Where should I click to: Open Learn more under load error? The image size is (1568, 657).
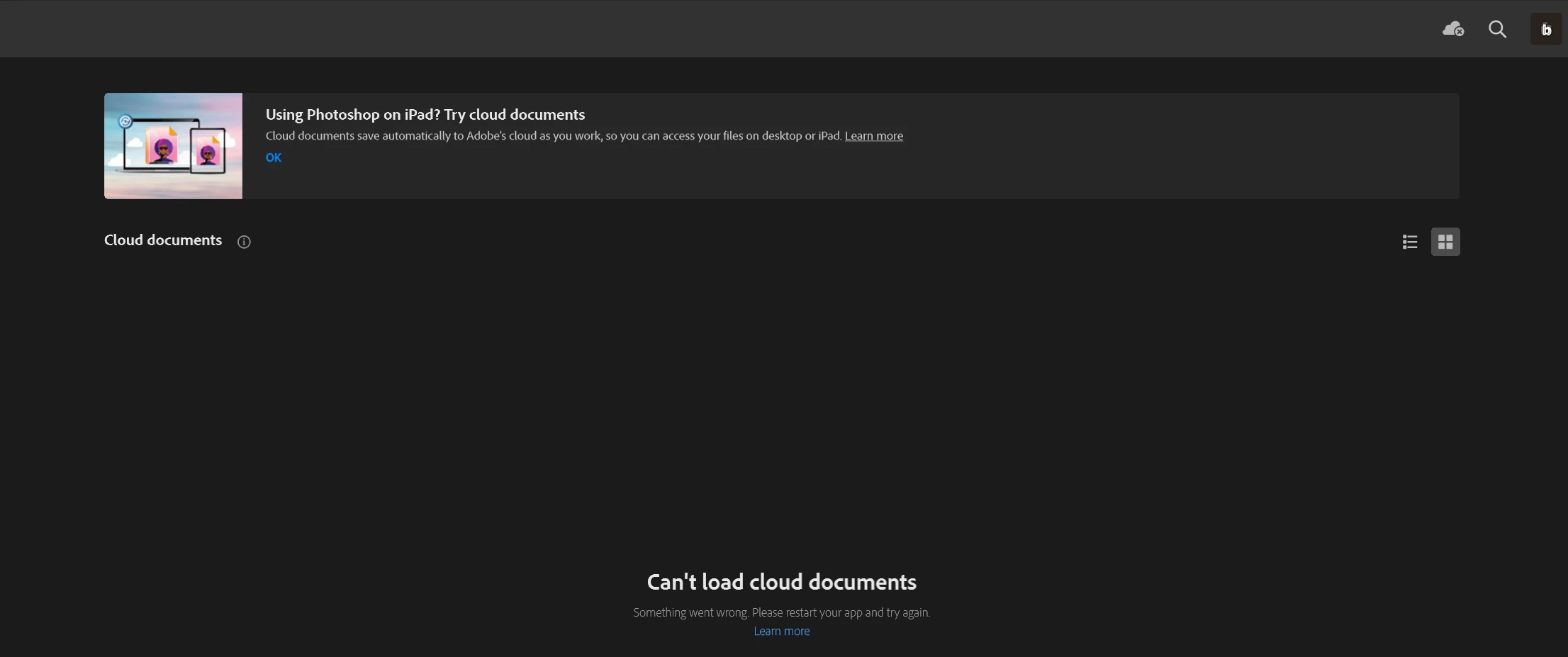pyautogui.click(x=781, y=631)
